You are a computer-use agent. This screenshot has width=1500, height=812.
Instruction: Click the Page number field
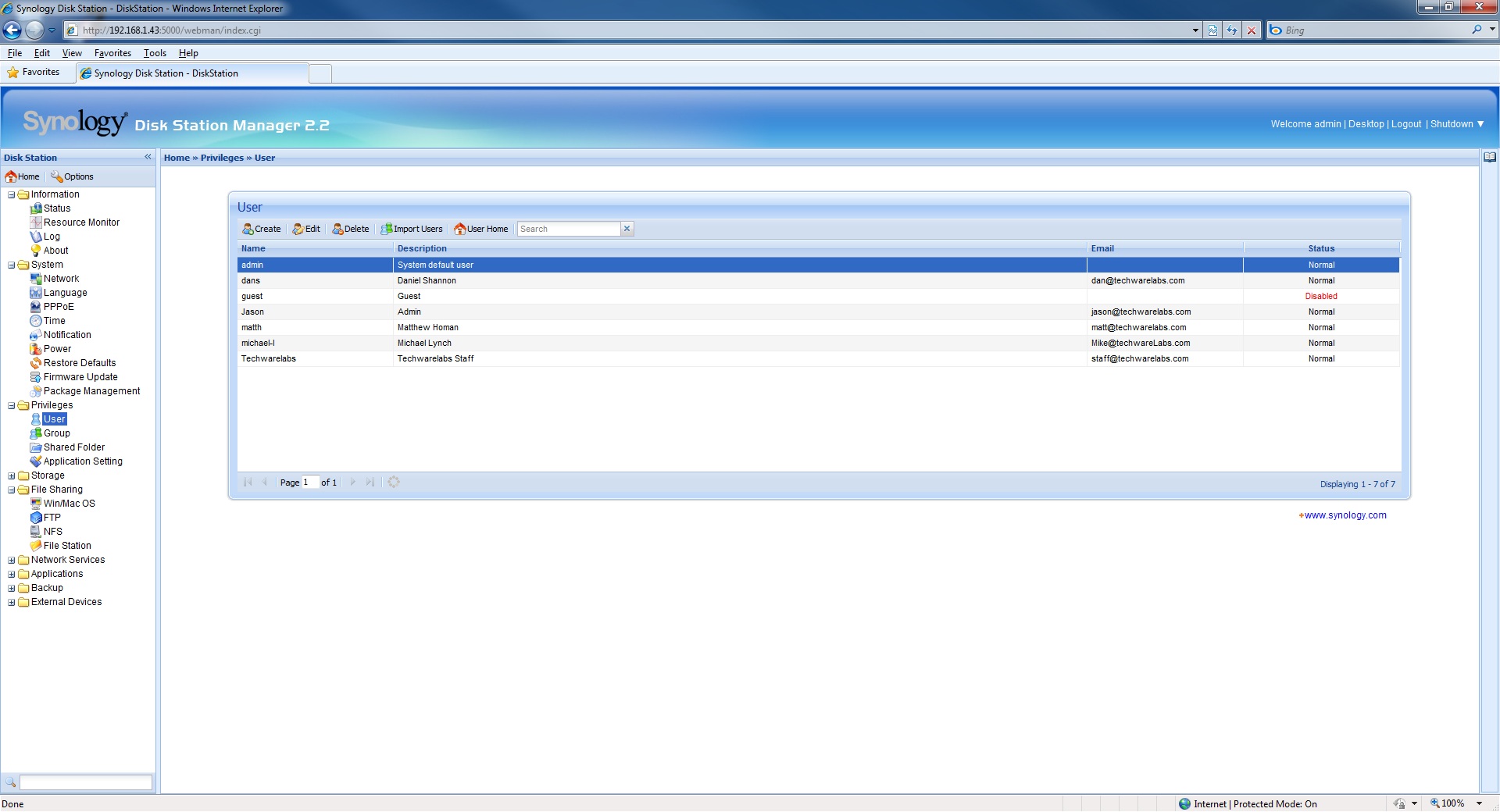(310, 482)
